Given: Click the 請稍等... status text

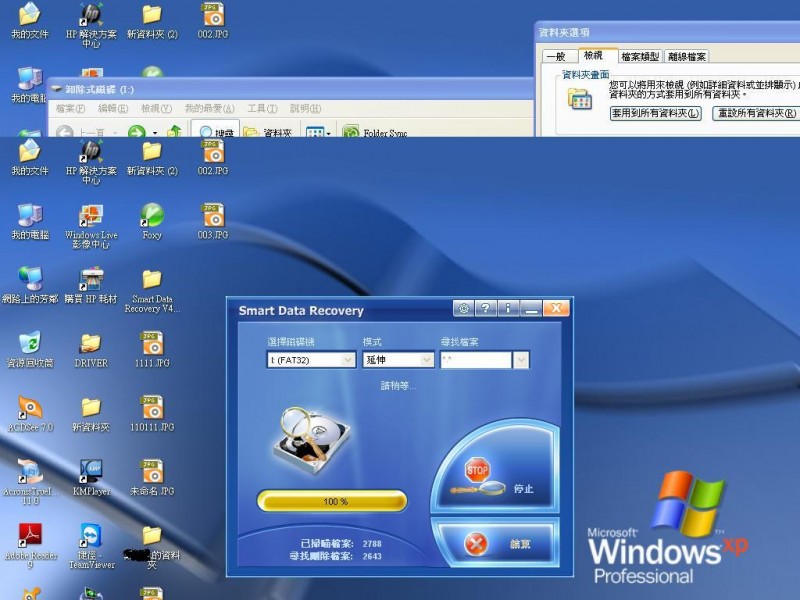Looking at the screenshot, I should pyautogui.click(x=398, y=386).
